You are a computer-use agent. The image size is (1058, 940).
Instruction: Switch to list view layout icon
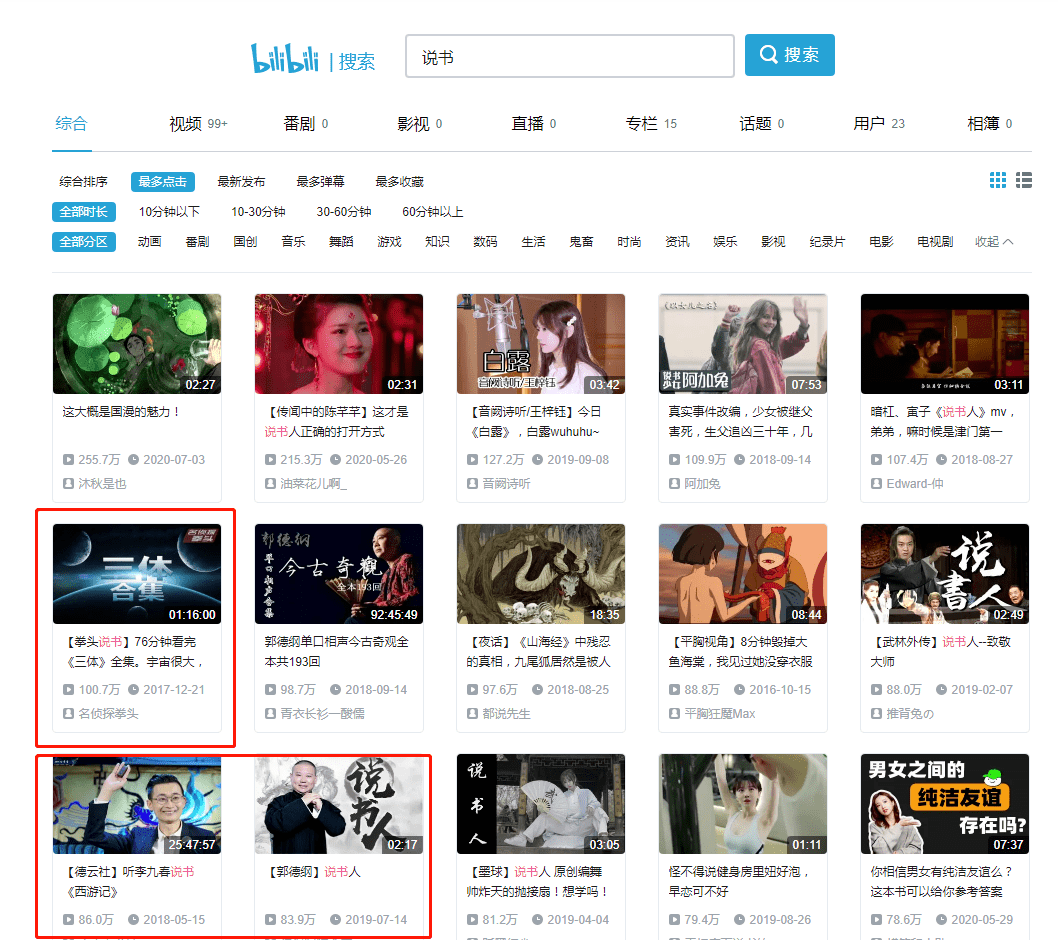tap(1023, 180)
